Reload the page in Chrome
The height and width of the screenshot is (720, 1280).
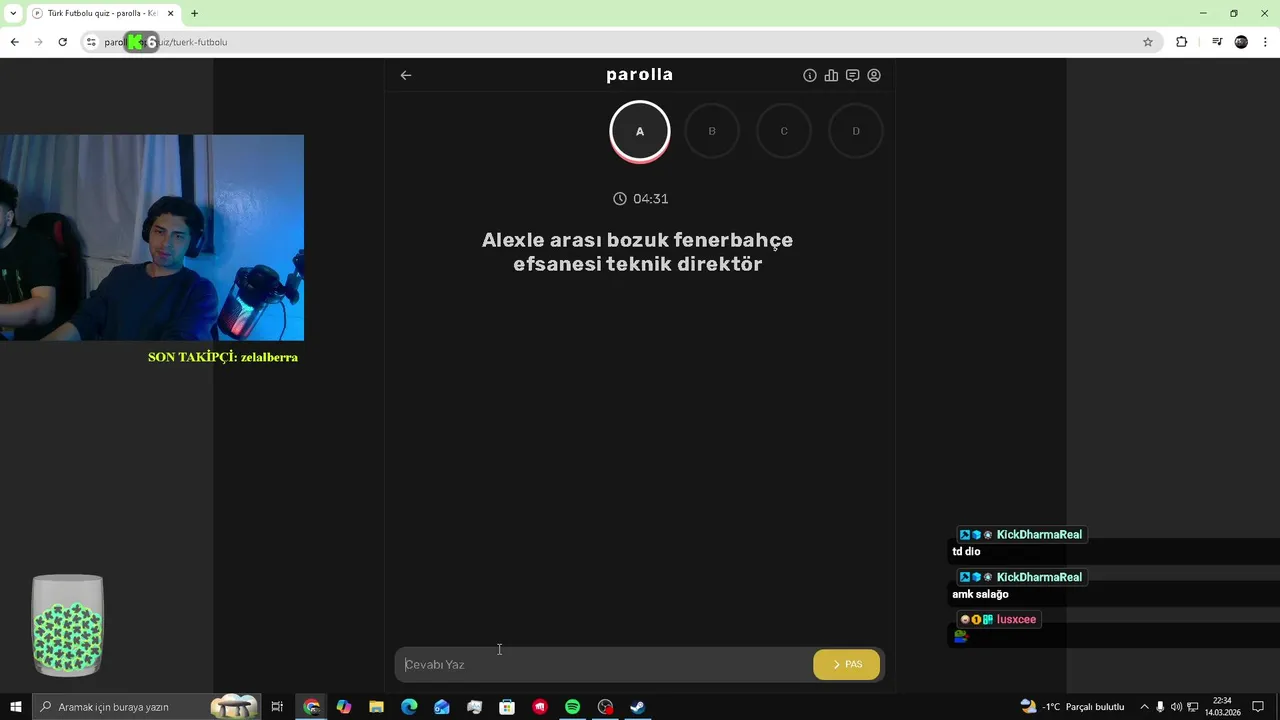pyautogui.click(x=62, y=42)
